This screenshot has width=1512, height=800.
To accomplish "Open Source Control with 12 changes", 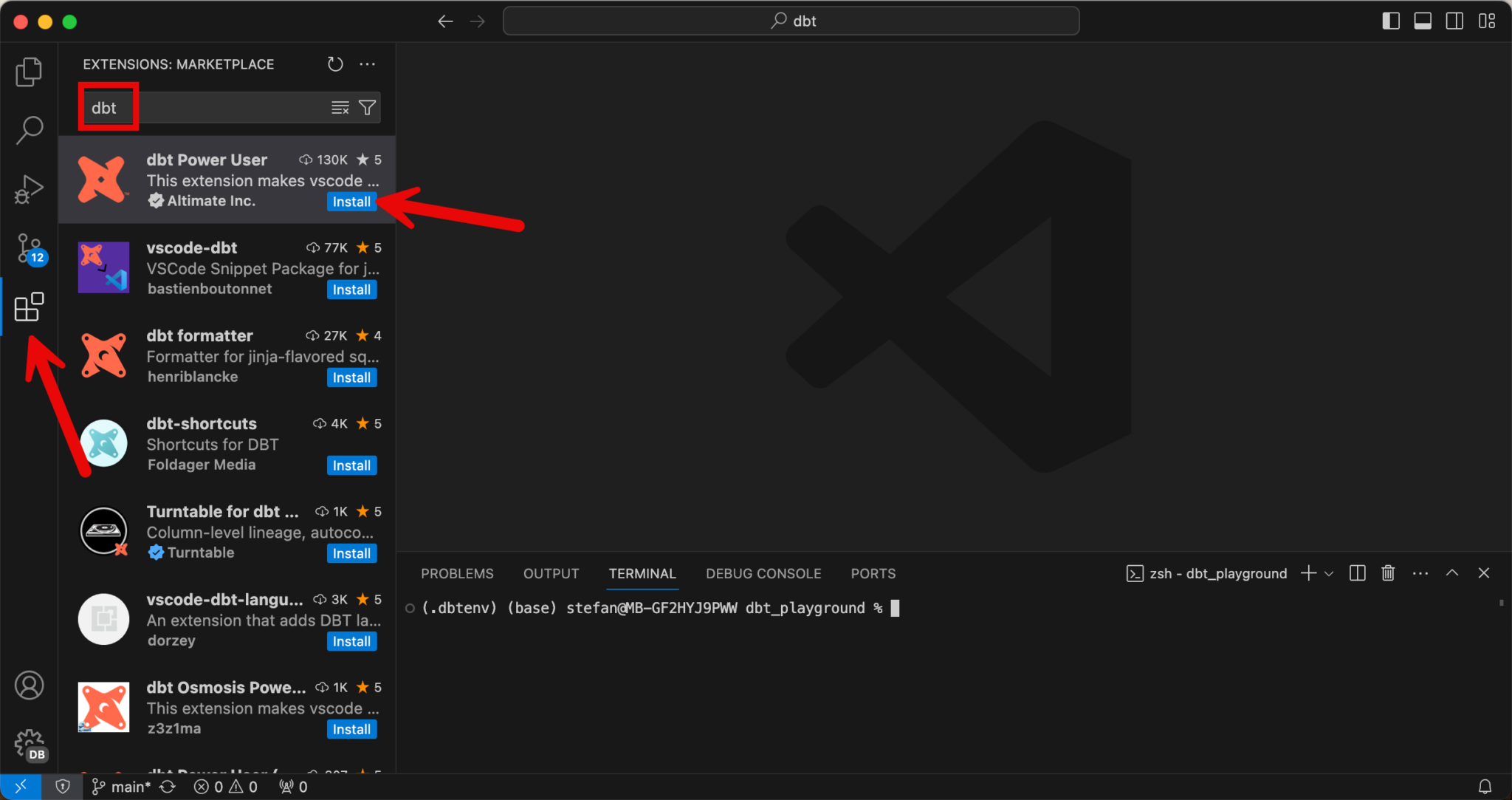I will [x=30, y=248].
